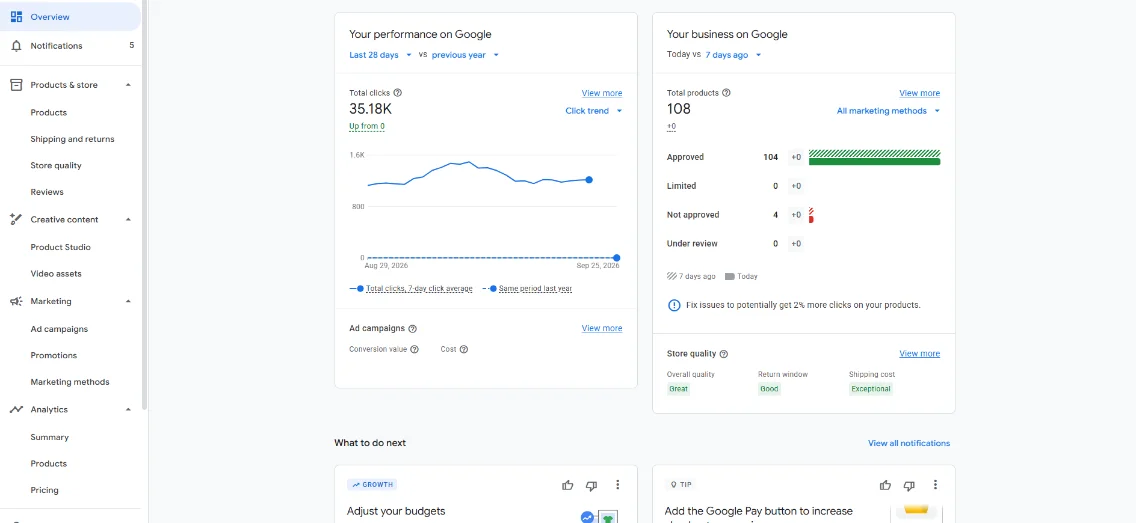Screen dimensions: 1136x523
Task: Click help icon beside Cost
Action: pos(464,349)
